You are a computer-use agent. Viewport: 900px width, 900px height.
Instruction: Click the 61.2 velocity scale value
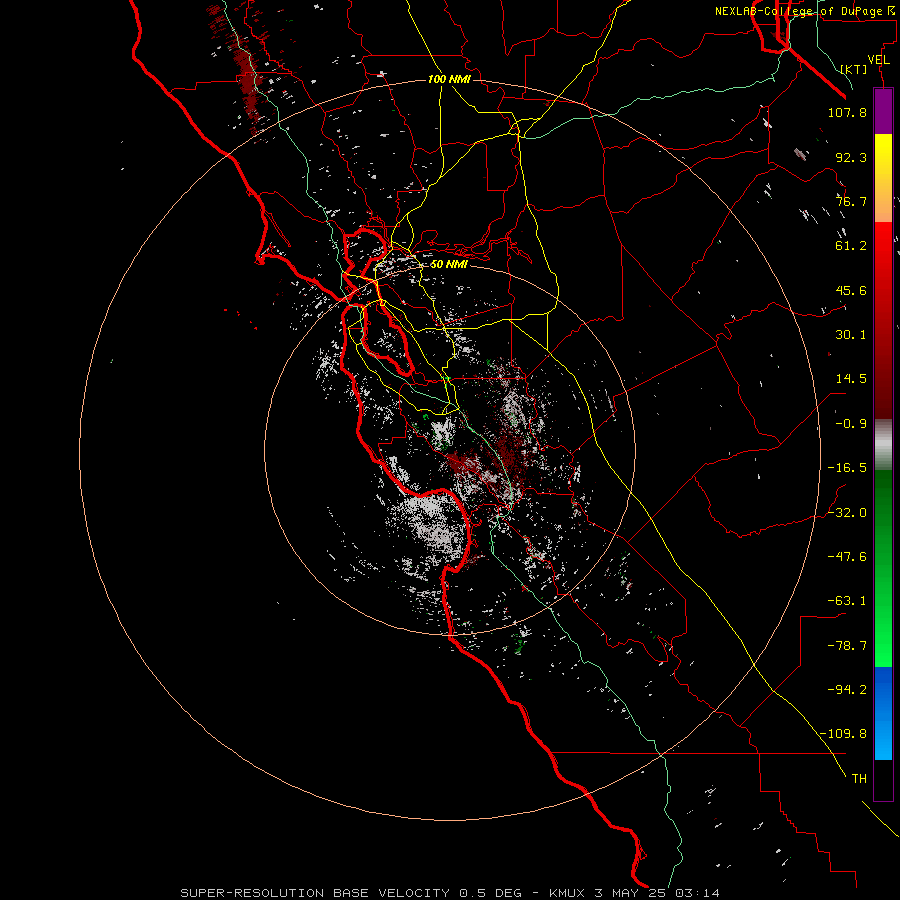pyautogui.click(x=851, y=246)
